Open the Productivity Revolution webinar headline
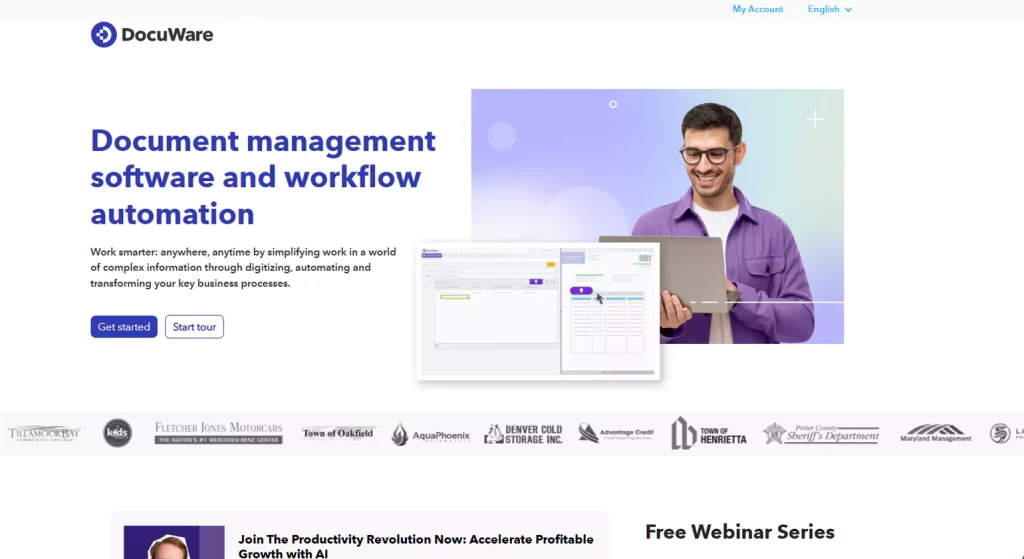This screenshot has height=559, width=1024. click(415, 545)
